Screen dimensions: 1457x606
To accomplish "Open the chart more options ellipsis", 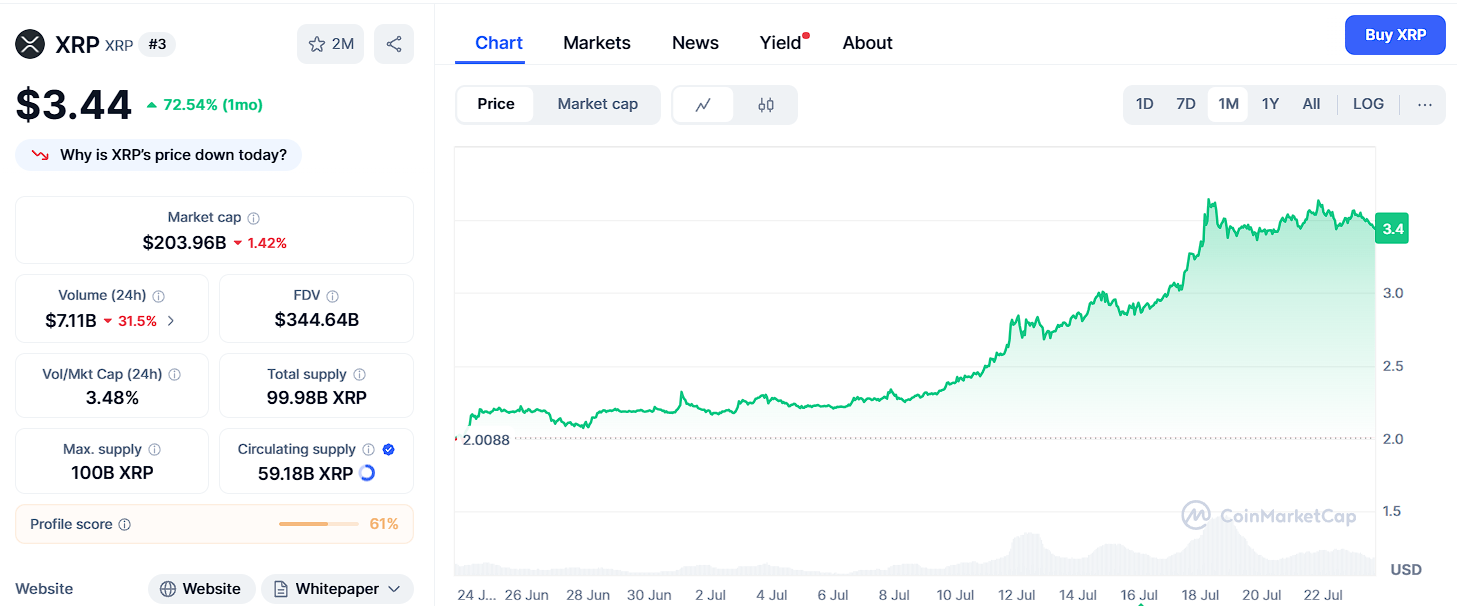I will pos(1425,104).
